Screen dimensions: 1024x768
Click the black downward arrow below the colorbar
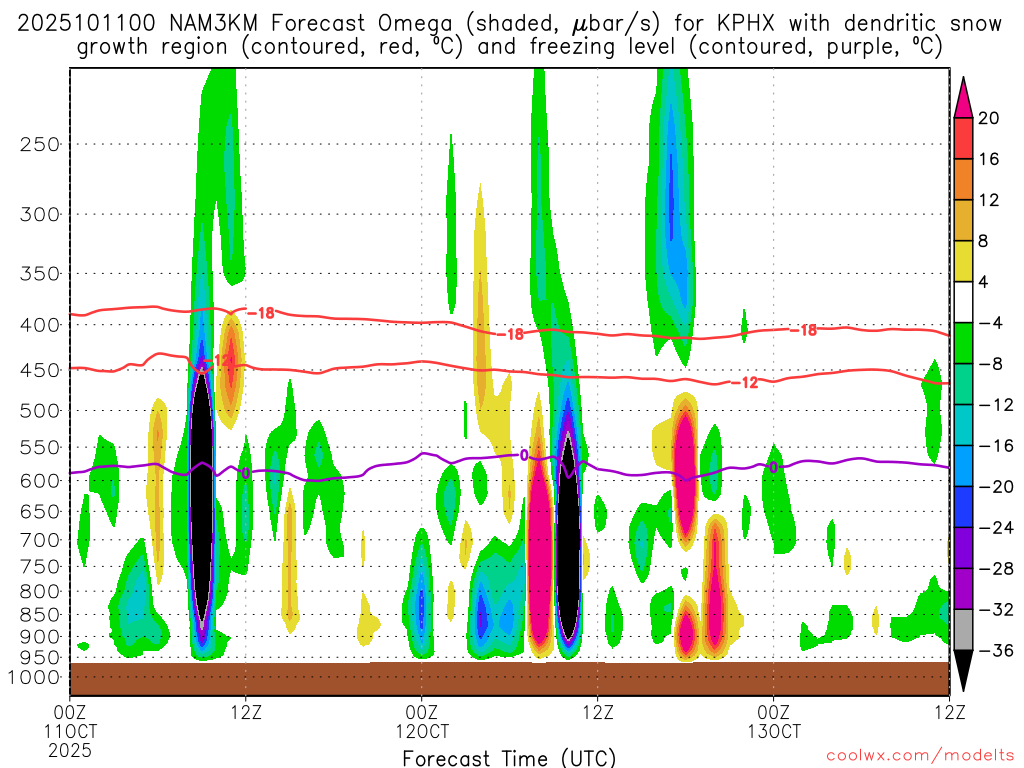point(963,671)
